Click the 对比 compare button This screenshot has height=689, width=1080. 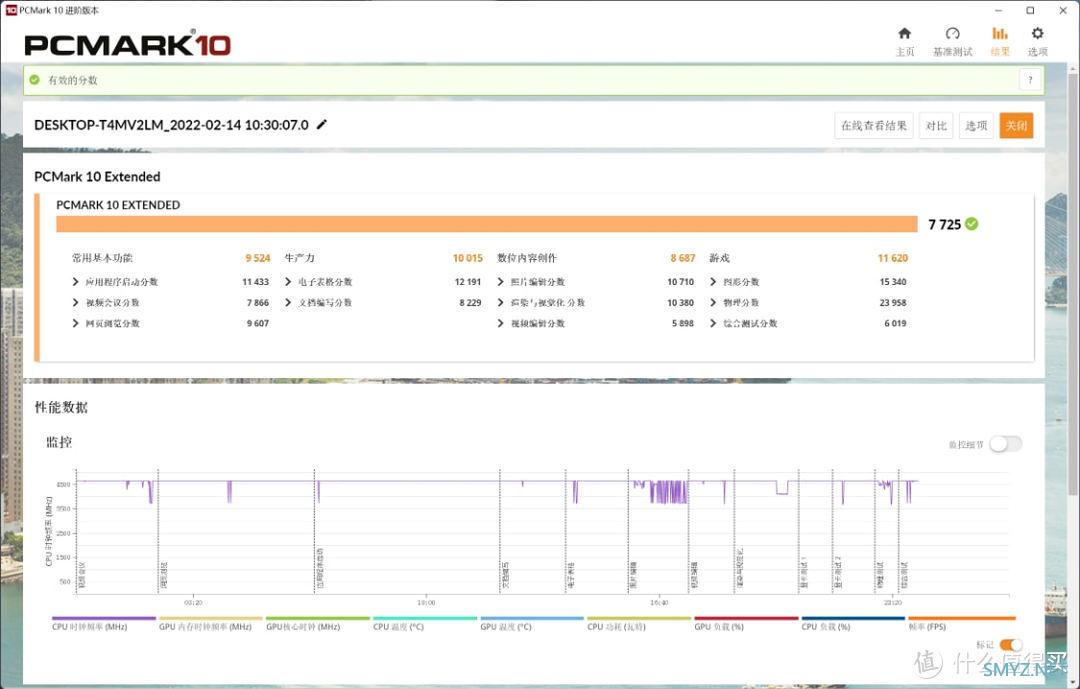pos(936,125)
